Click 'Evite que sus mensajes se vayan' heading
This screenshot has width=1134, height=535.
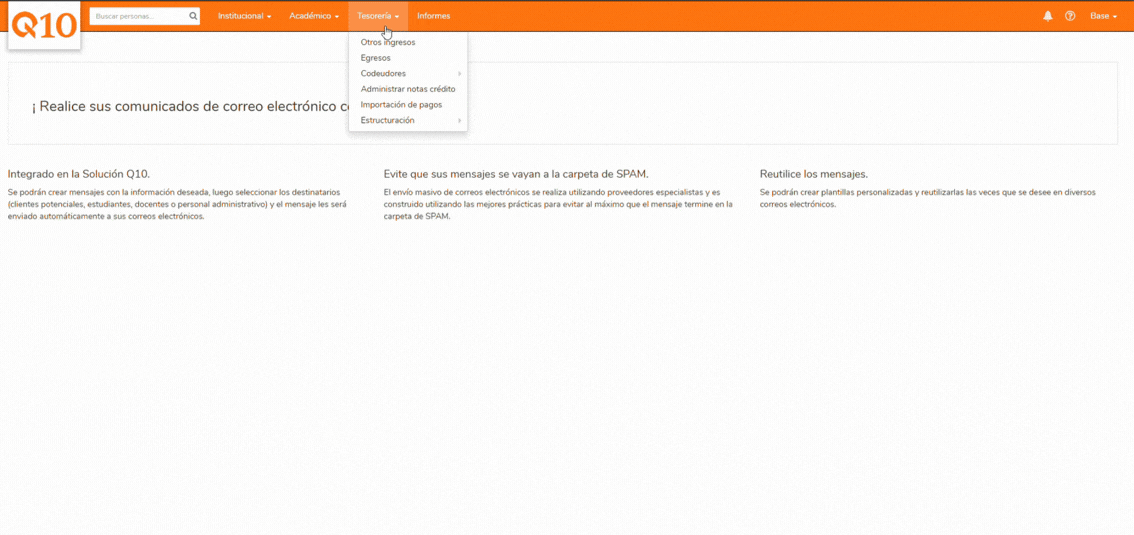tap(516, 174)
